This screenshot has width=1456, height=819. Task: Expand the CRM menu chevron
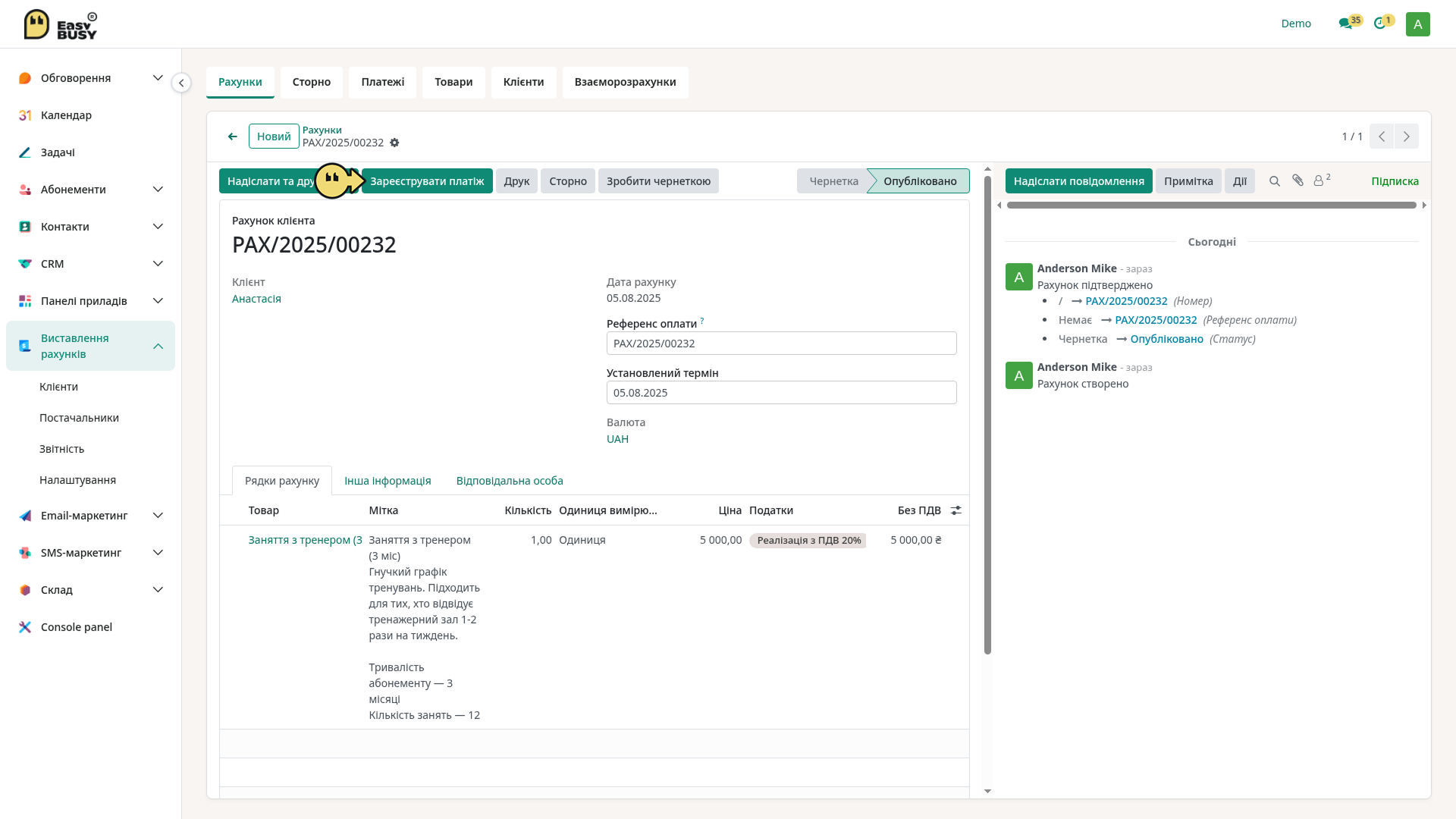[x=158, y=264]
